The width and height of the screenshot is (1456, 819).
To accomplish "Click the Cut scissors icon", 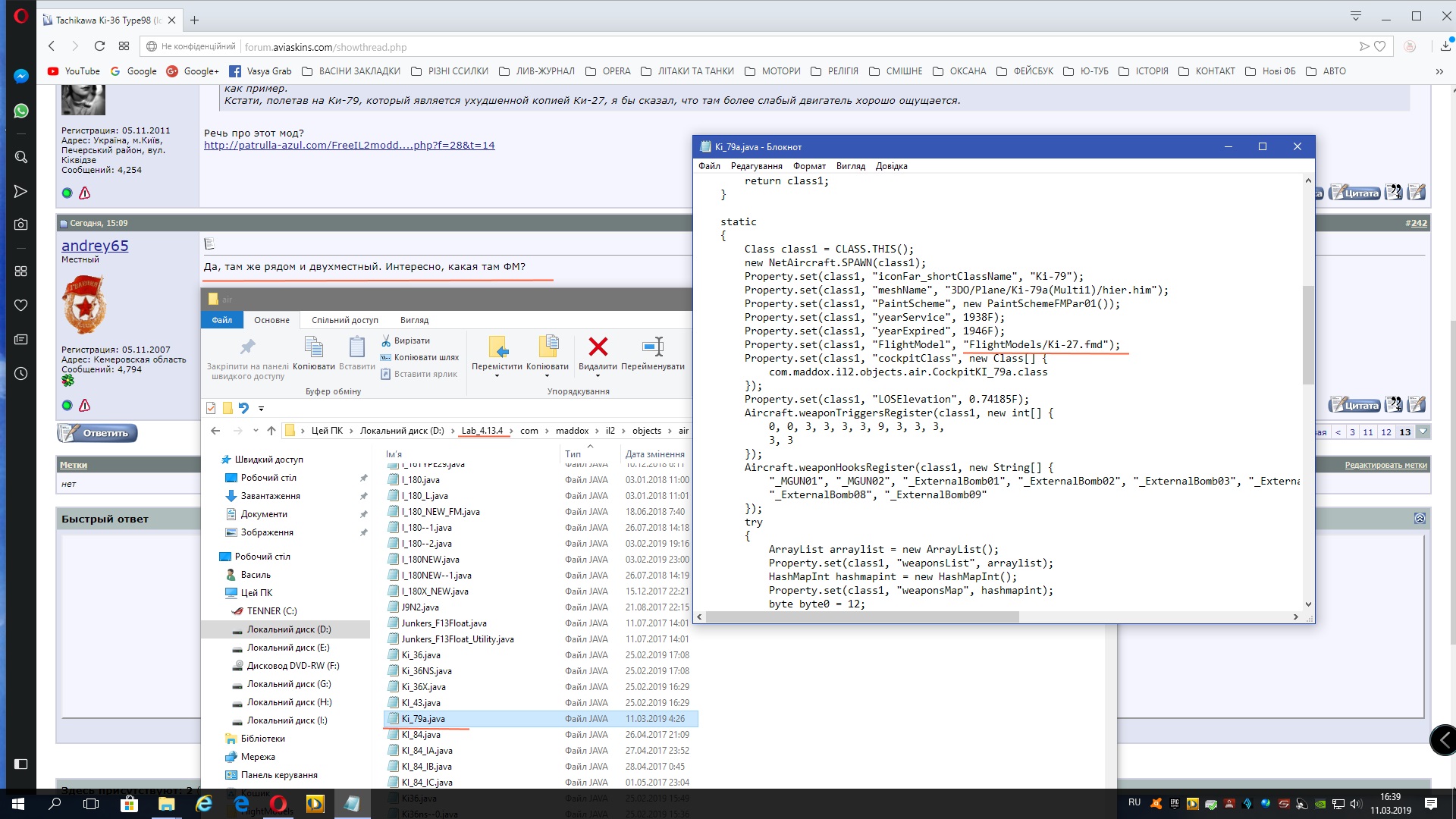I will point(386,340).
